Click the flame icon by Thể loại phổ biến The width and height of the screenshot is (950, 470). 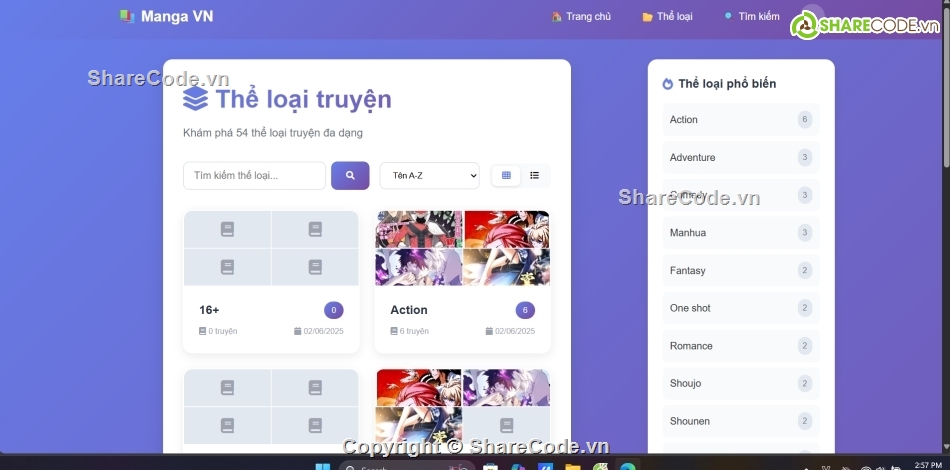click(x=668, y=84)
